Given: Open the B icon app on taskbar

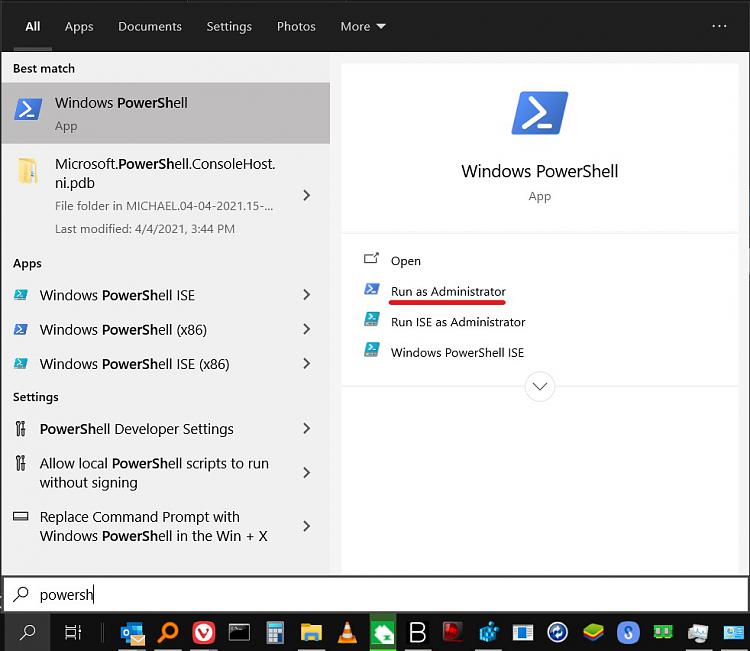Looking at the screenshot, I should [x=418, y=633].
